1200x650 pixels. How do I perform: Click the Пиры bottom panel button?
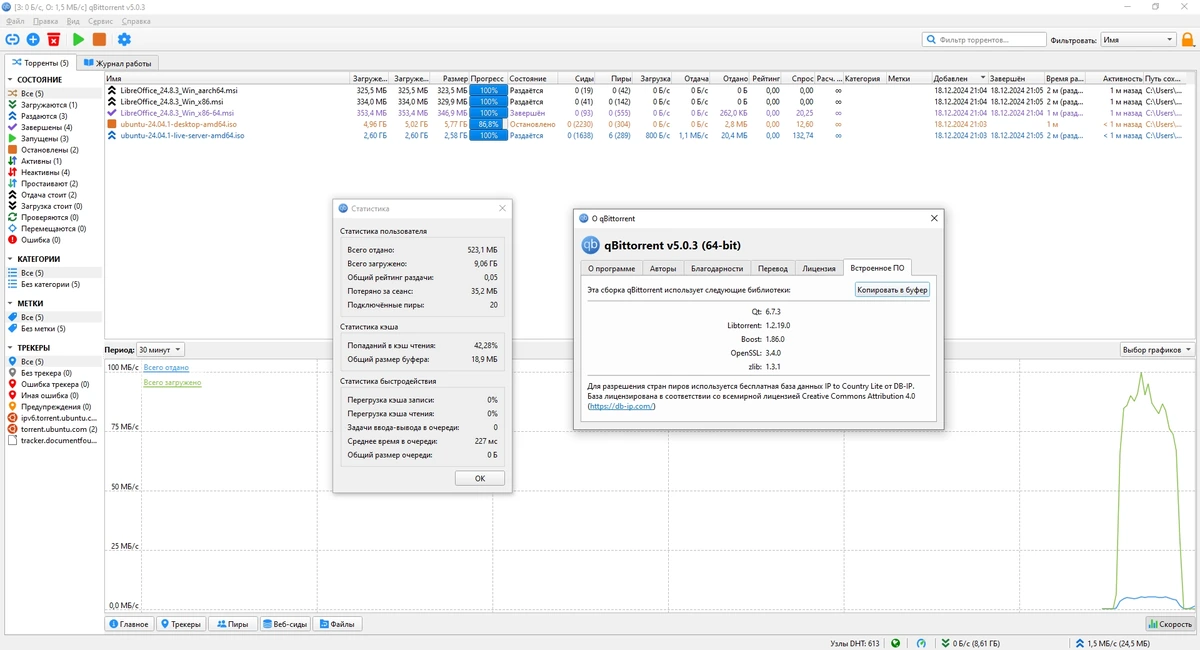pyautogui.click(x=233, y=624)
